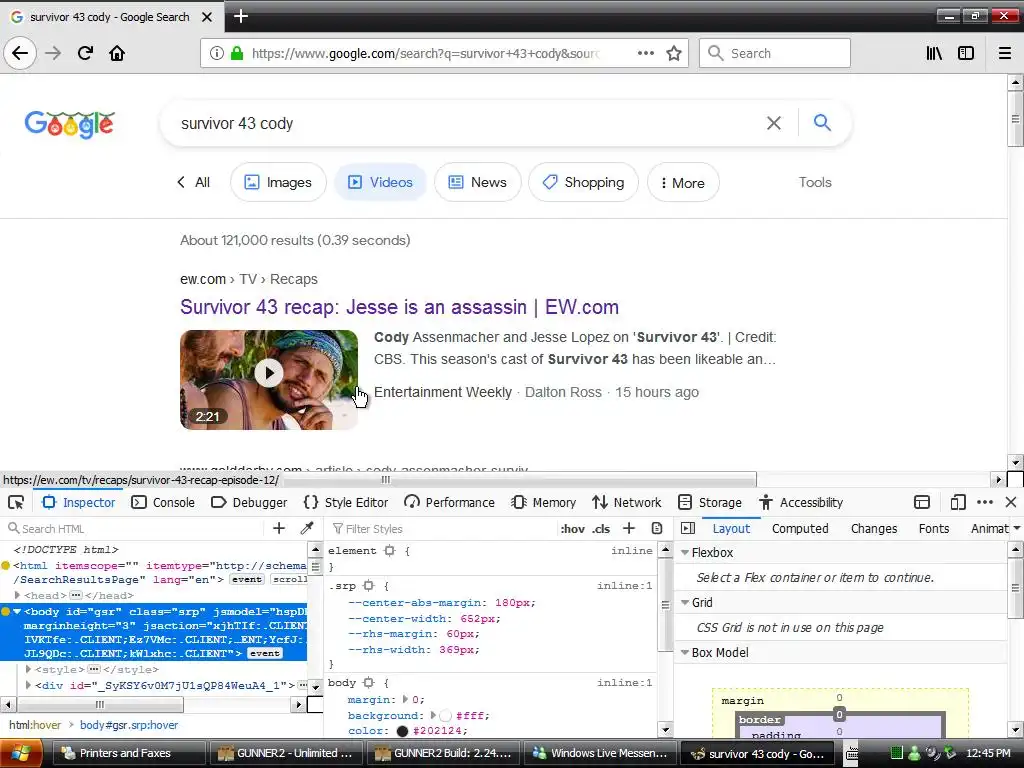1024x768 pixels.
Task: Open the Firefox hamburger menu
Action: tap(1005, 53)
